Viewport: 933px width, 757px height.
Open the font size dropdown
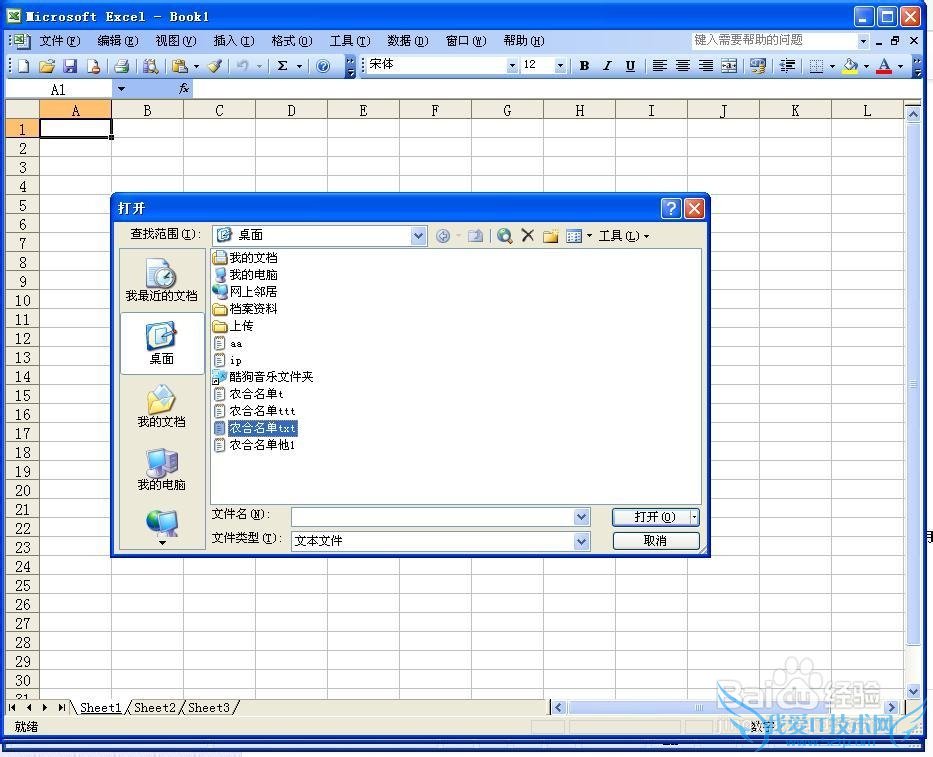point(560,66)
